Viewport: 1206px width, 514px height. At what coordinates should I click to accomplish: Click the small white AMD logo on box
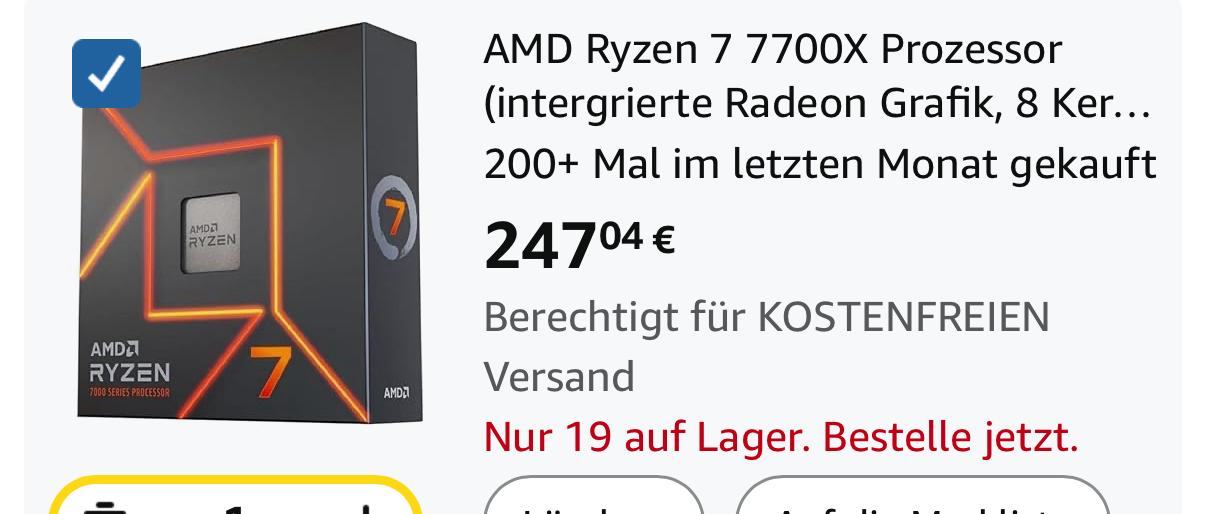[396, 393]
